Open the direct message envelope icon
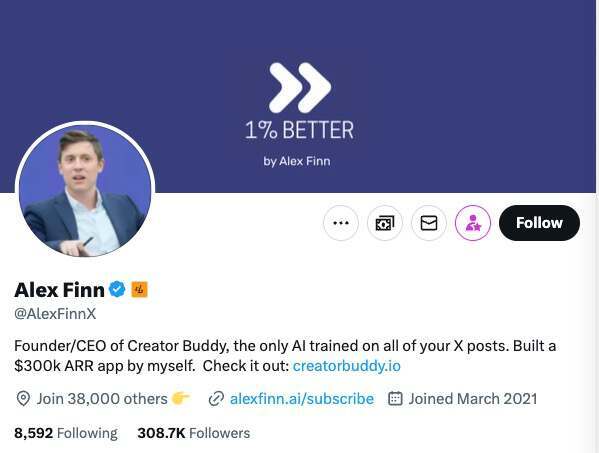The image size is (599, 453). tap(429, 223)
